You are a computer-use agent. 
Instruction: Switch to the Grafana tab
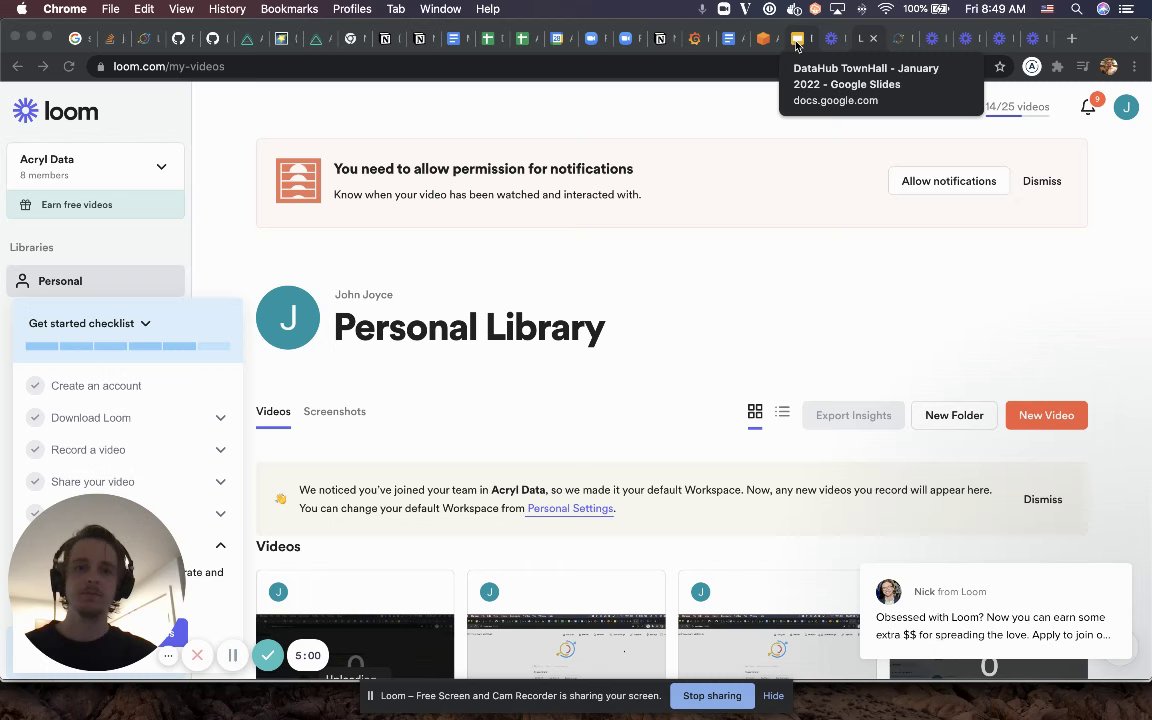point(695,38)
